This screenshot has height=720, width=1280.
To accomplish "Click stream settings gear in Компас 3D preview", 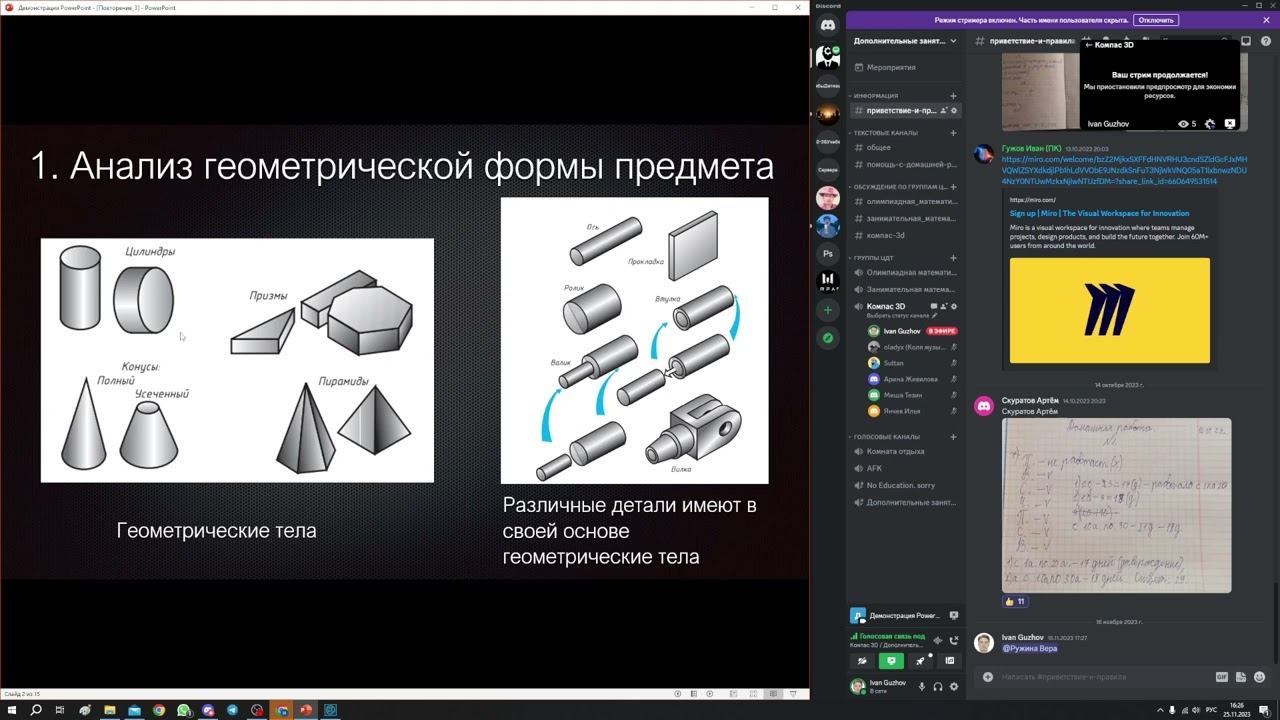I will (x=1210, y=124).
